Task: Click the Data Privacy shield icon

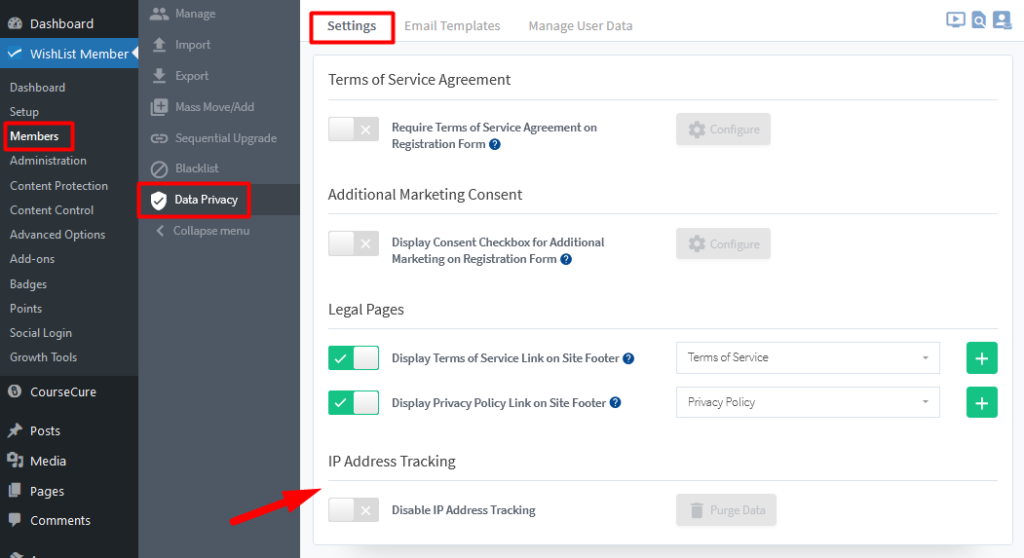Action: click(x=159, y=200)
